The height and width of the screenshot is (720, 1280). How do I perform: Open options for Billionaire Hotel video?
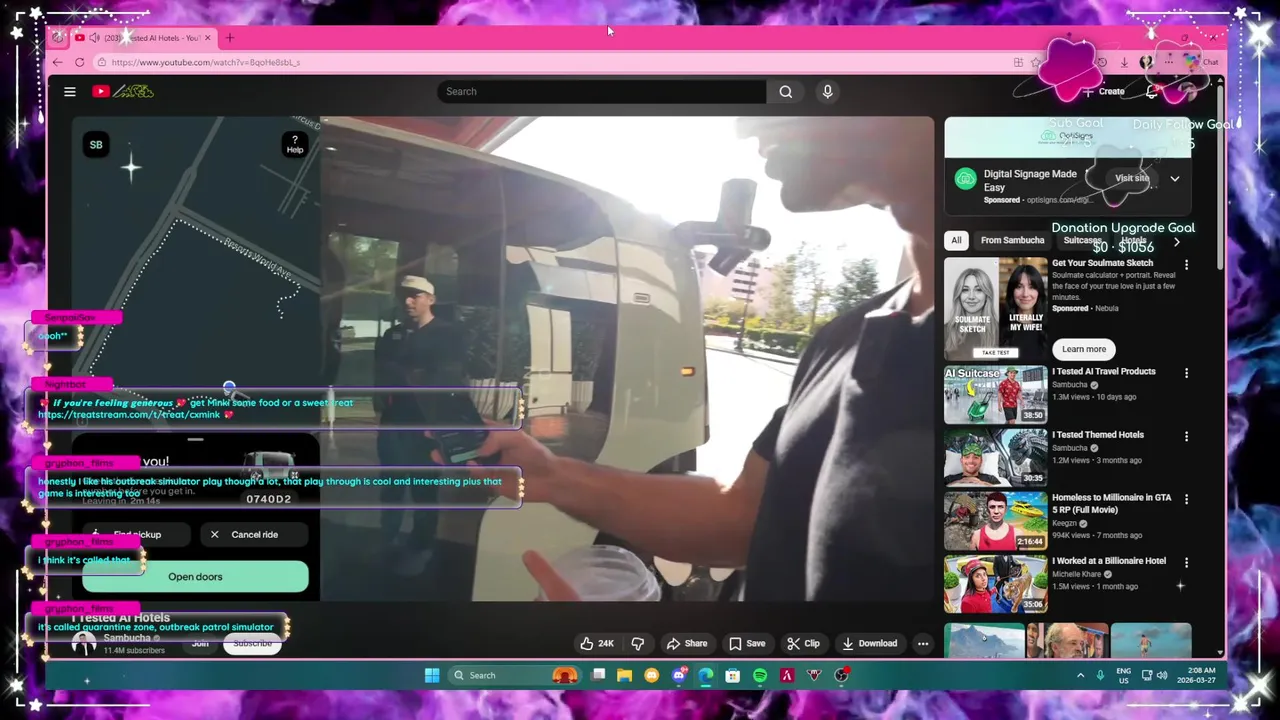[x=1187, y=563]
